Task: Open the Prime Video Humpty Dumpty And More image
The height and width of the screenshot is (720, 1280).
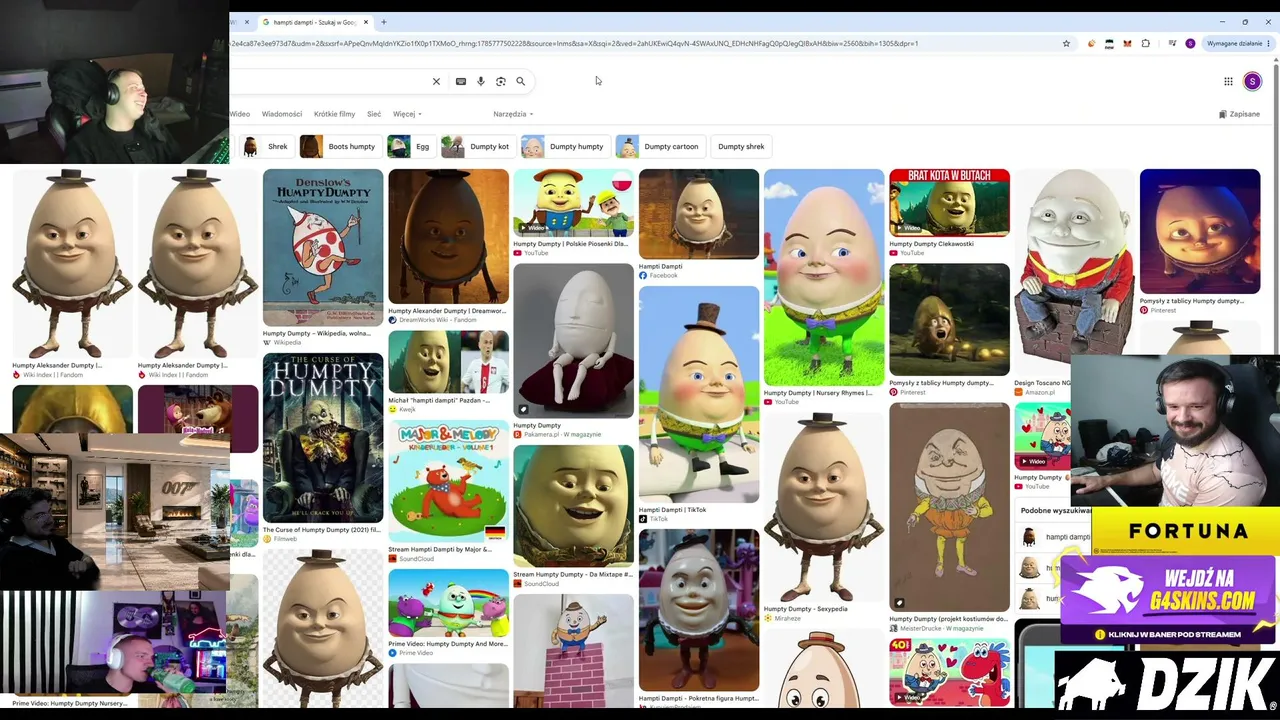Action: 448,602
